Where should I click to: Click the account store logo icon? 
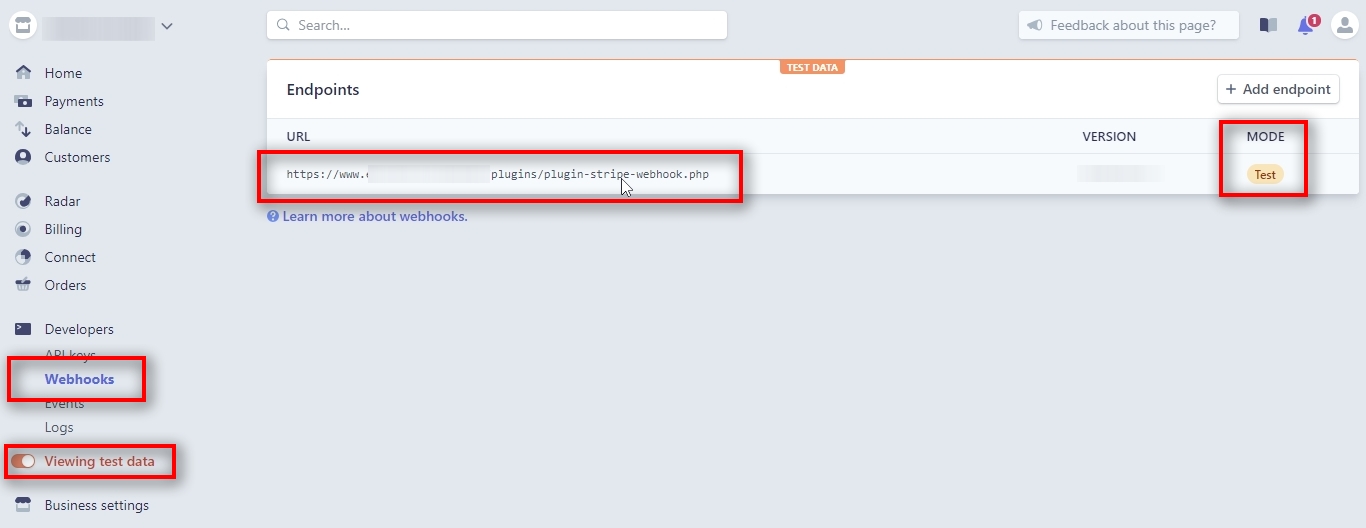(x=23, y=25)
